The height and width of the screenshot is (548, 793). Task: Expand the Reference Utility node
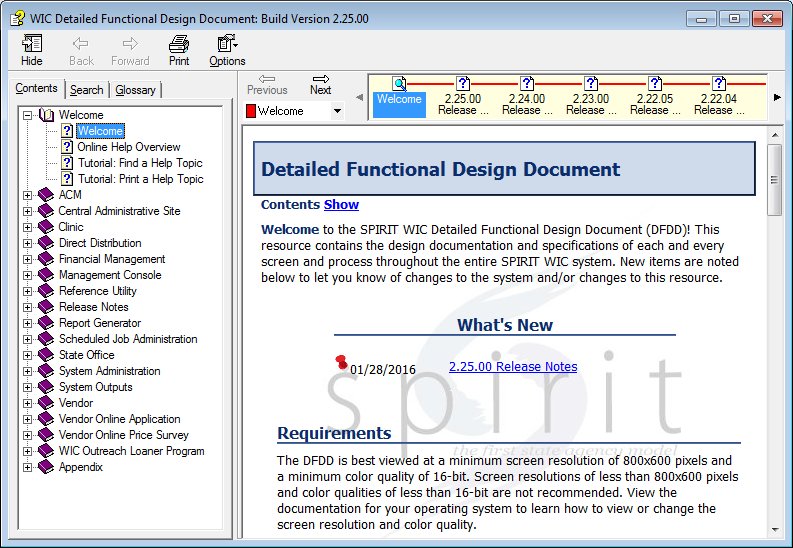(28, 291)
